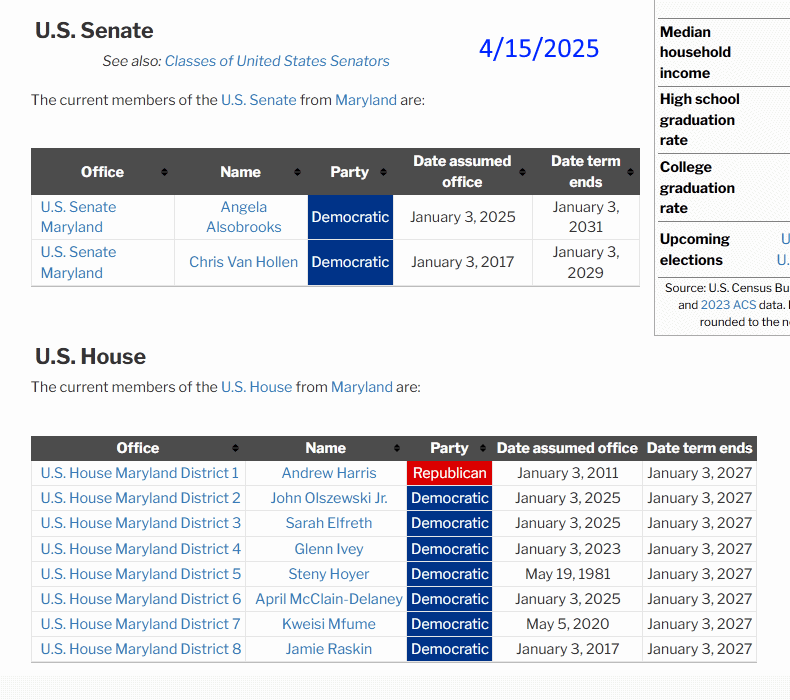Image resolution: width=790 pixels, height=700 pixels.
Task: Sort House table by Name column arrows
Action: (x=397, y=448)
